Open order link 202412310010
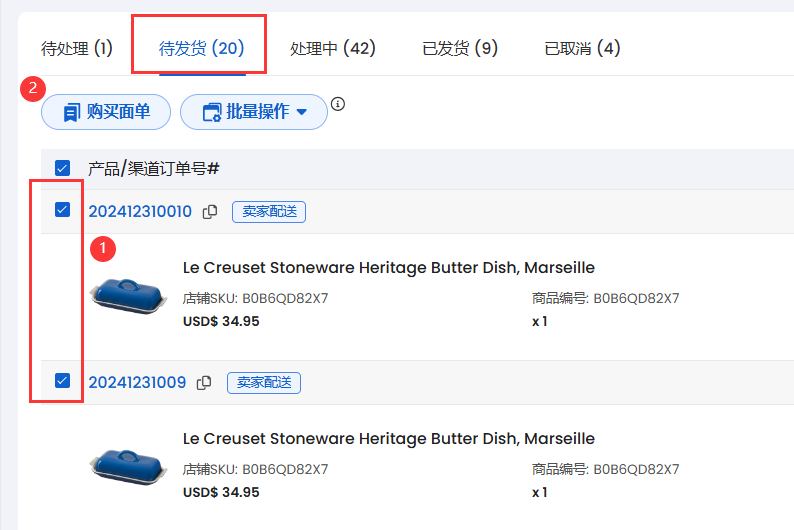 [140, 212]
